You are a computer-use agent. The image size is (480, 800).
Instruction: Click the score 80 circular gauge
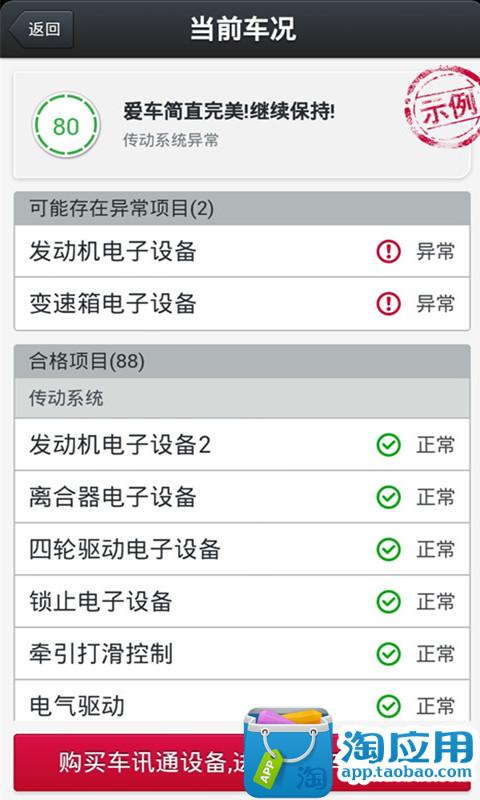(x=66, y=126)
